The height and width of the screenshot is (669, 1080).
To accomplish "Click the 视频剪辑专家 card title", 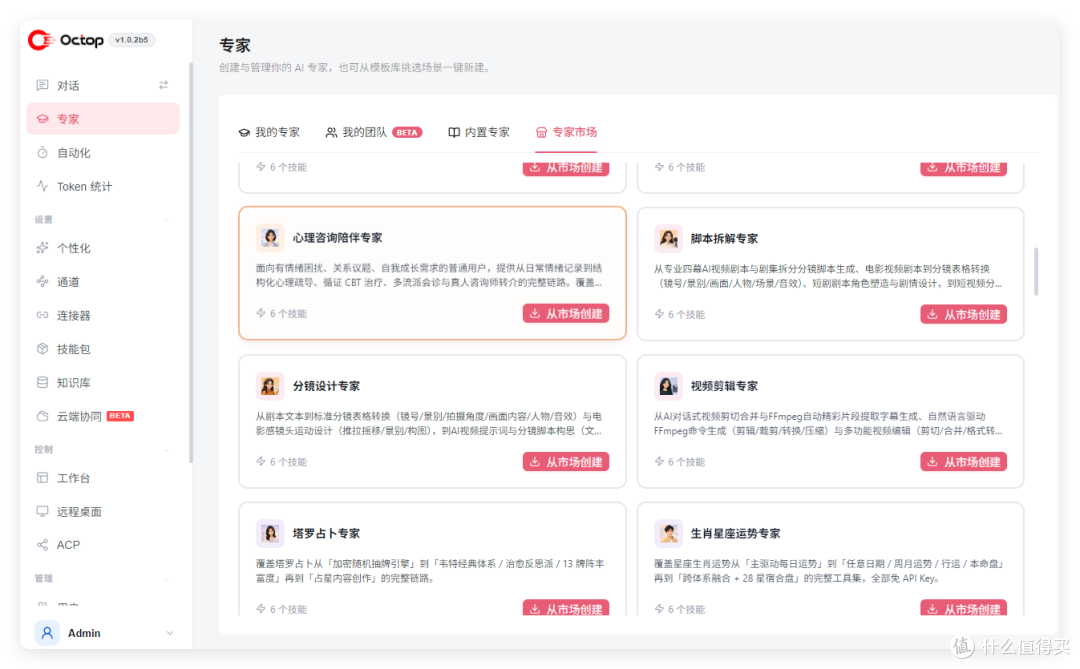I will pyautogui.click(x=724, y=386).
